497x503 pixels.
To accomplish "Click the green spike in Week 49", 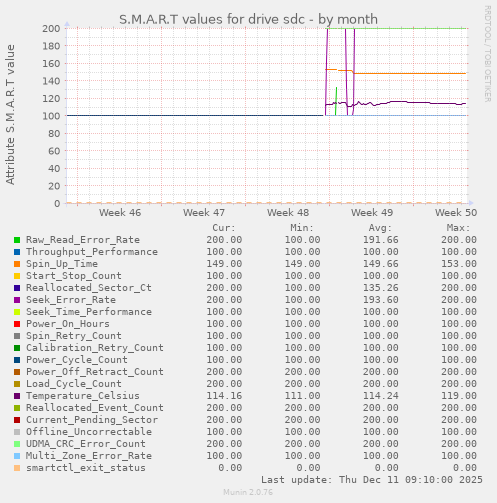I will [336, 101].
